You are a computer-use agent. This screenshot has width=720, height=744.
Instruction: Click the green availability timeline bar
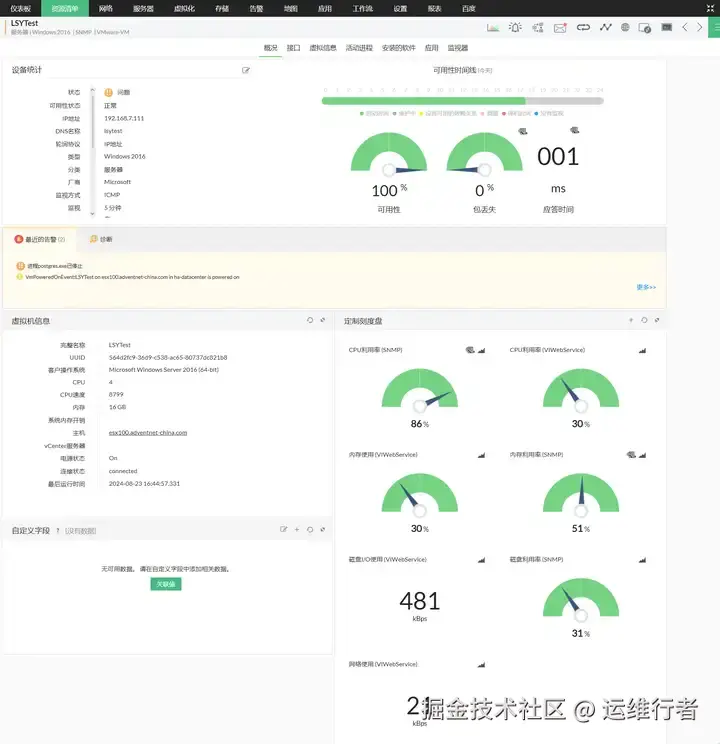pyautogui.click(x=423, y=101)
